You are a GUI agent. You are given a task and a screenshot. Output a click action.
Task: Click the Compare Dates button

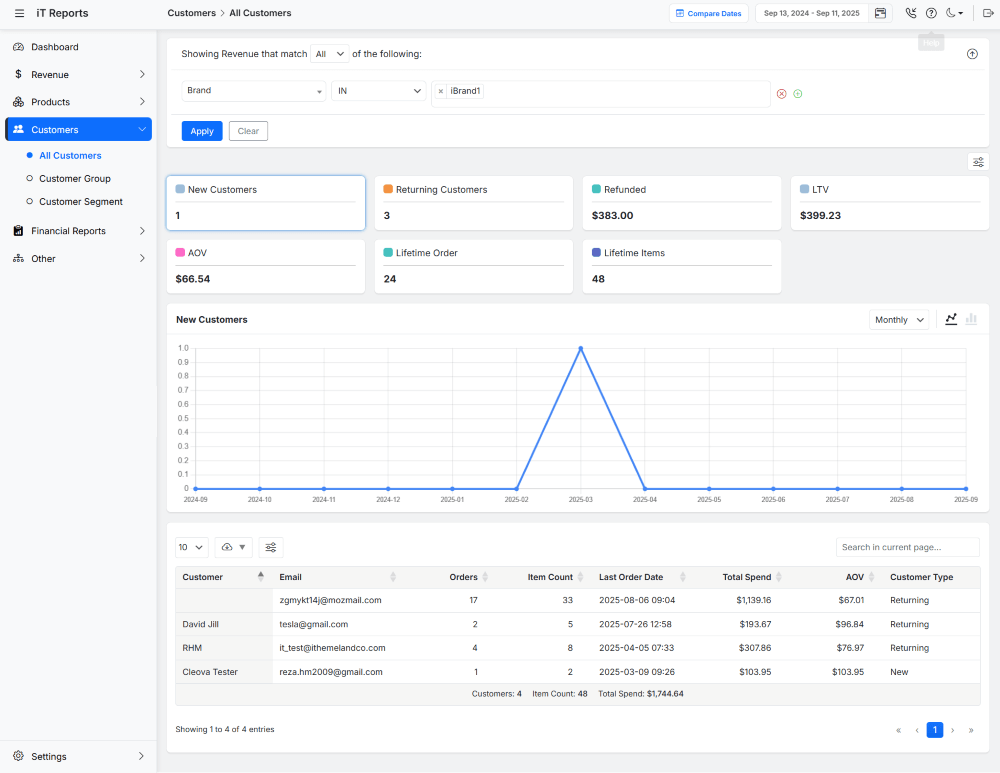coord(708,13)
